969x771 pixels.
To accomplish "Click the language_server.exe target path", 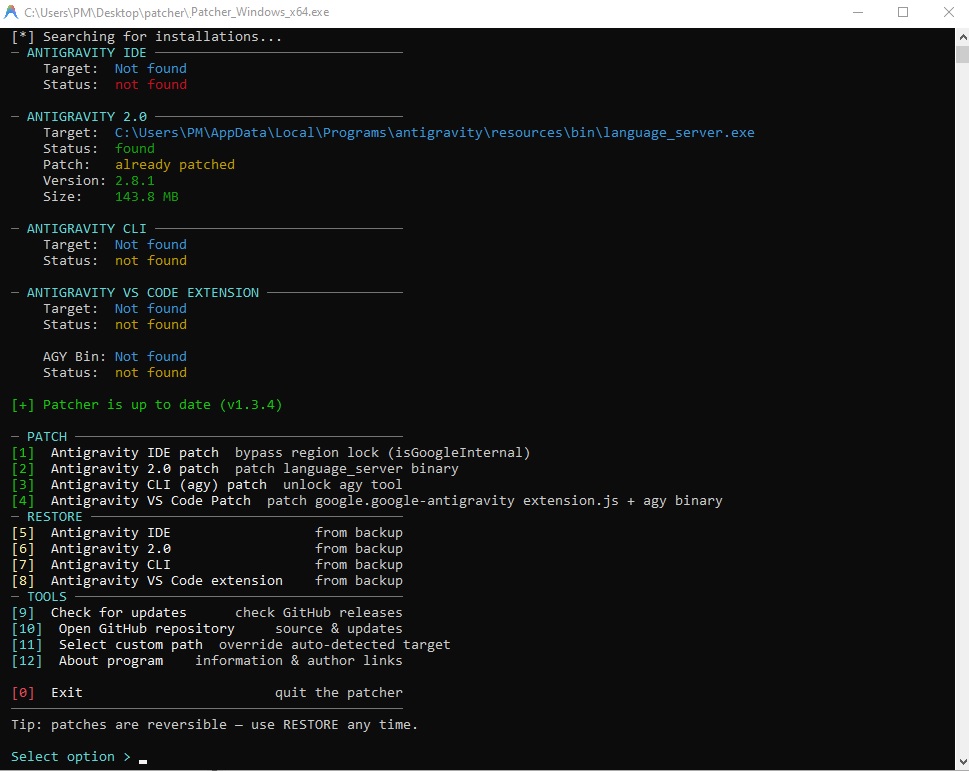I will pos(434,133).
